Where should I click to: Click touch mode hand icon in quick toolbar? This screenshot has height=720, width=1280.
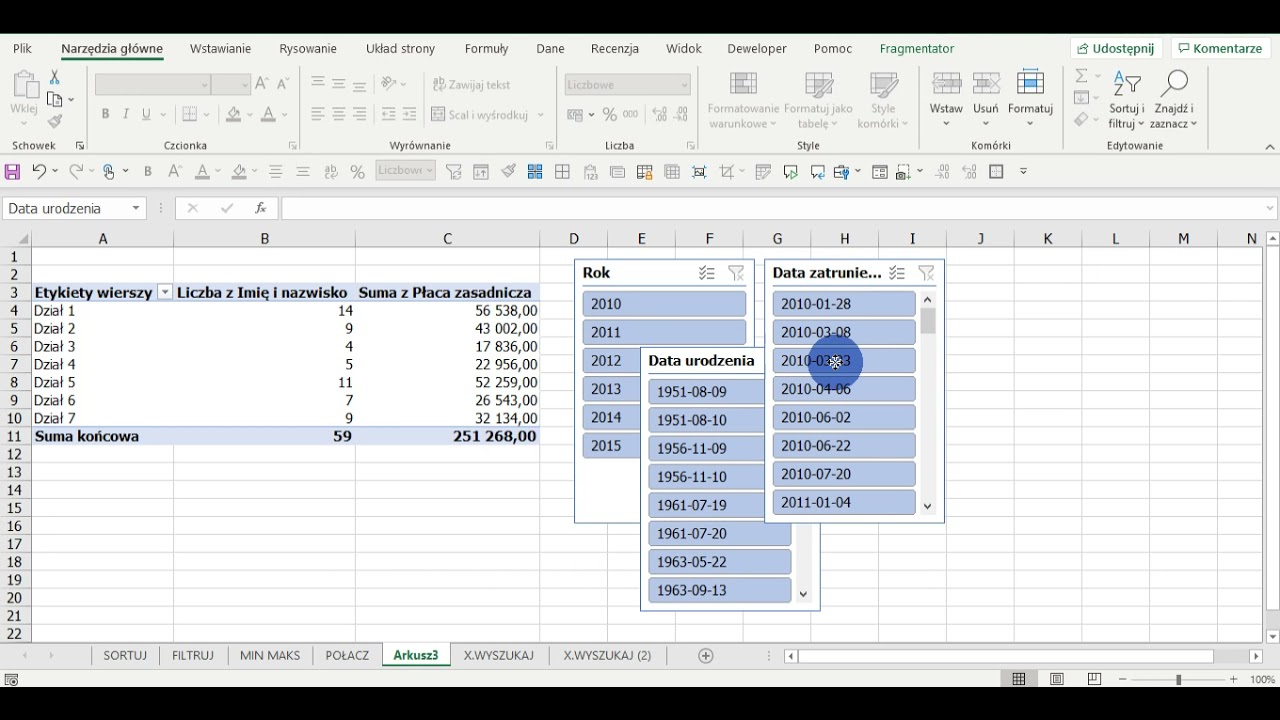click(109, 172)
